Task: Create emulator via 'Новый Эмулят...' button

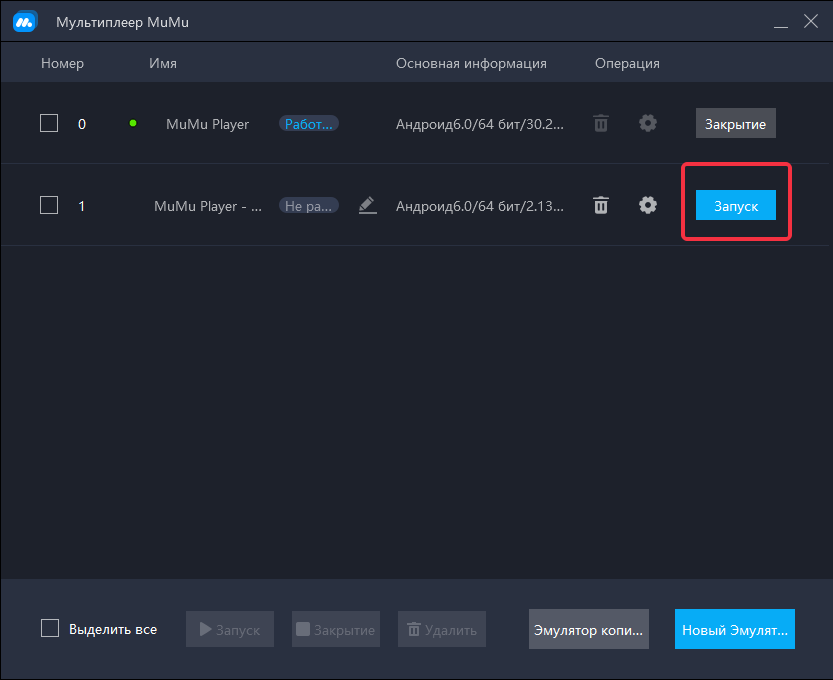Action: pyautogui.click(x=735, y=629)
